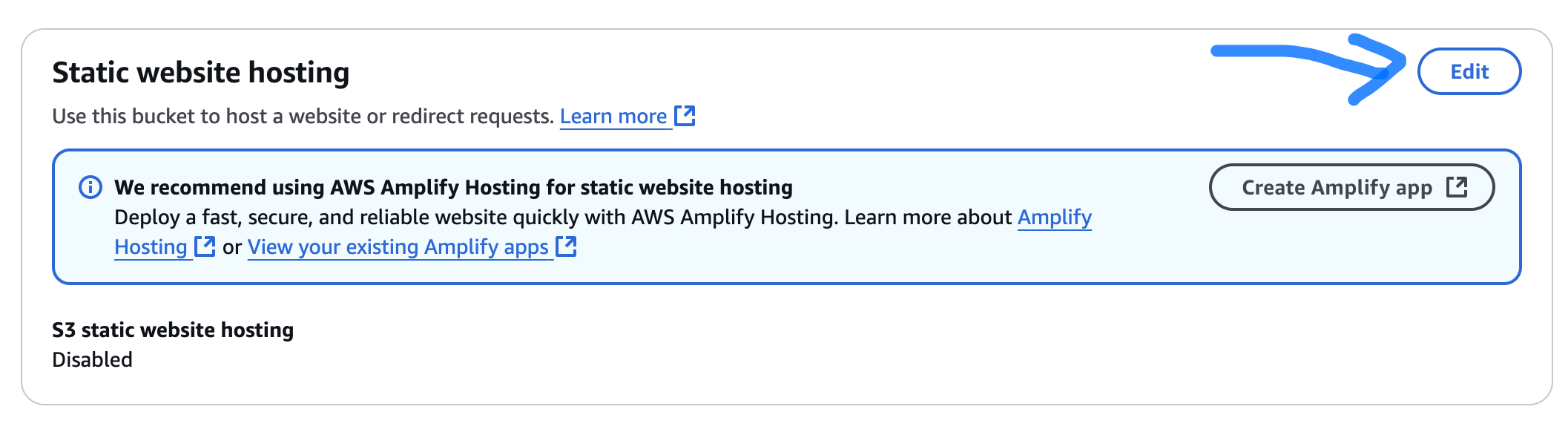The height and width of the screenshot is (441, 1568).
Task: Click the Static website hosting heading
Action: tap(200, 73)
